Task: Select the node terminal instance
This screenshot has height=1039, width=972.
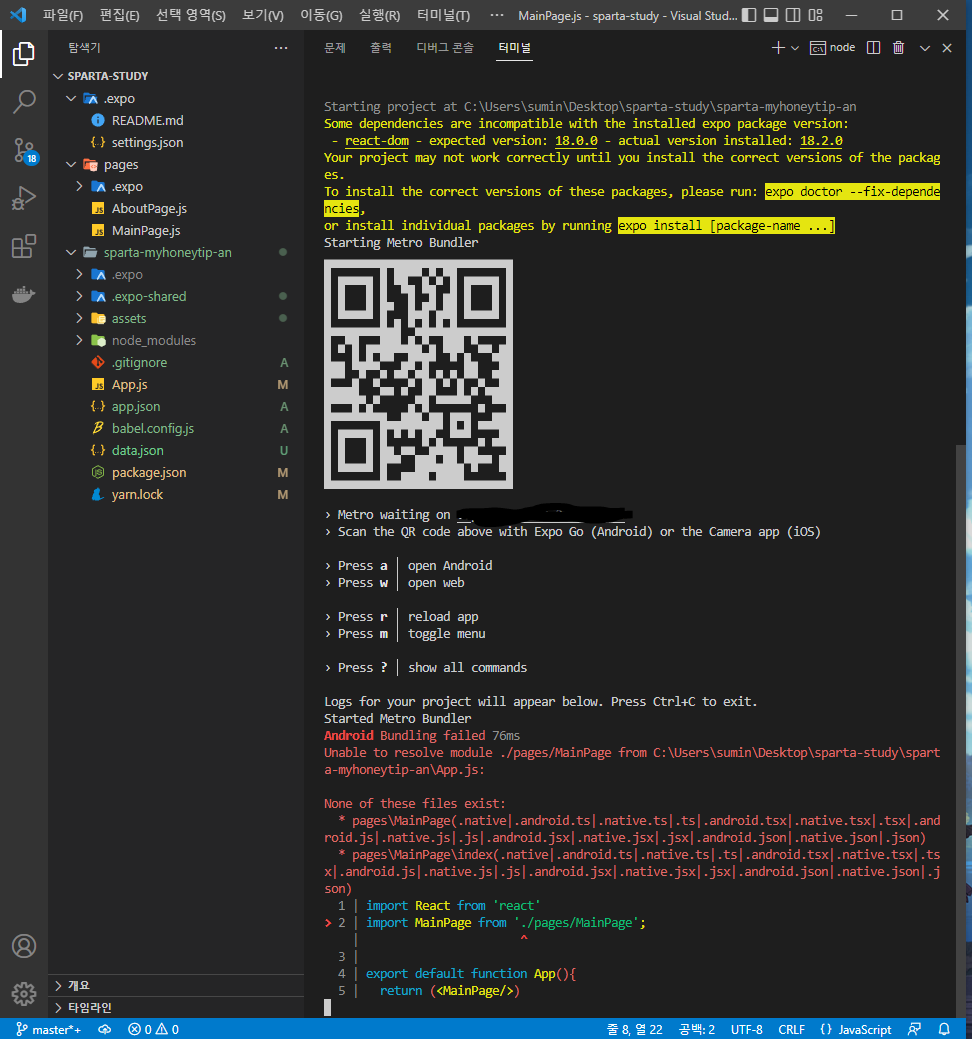Action: pyautogui.click(x=832, y=48)
